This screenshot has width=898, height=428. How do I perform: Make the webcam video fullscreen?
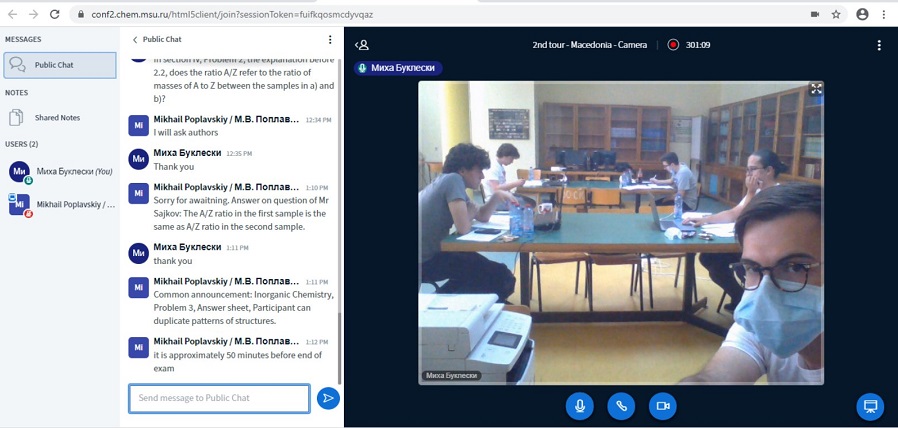(816, 89)
